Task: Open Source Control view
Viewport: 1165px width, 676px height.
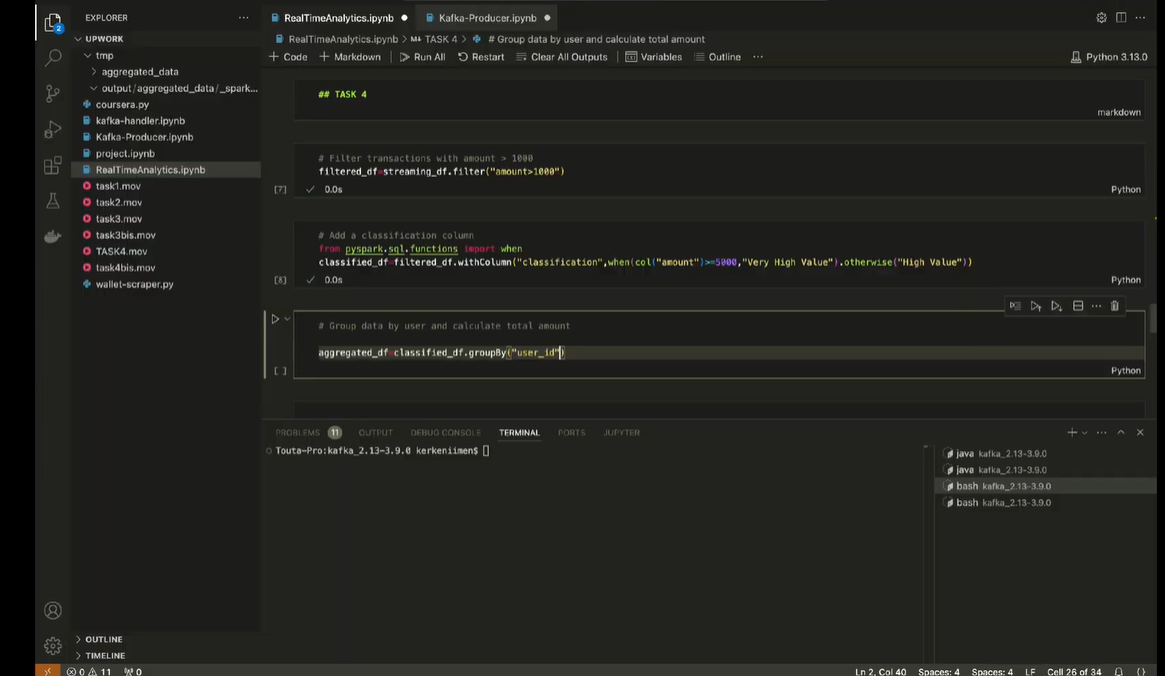Action: (x=53, y=93)
